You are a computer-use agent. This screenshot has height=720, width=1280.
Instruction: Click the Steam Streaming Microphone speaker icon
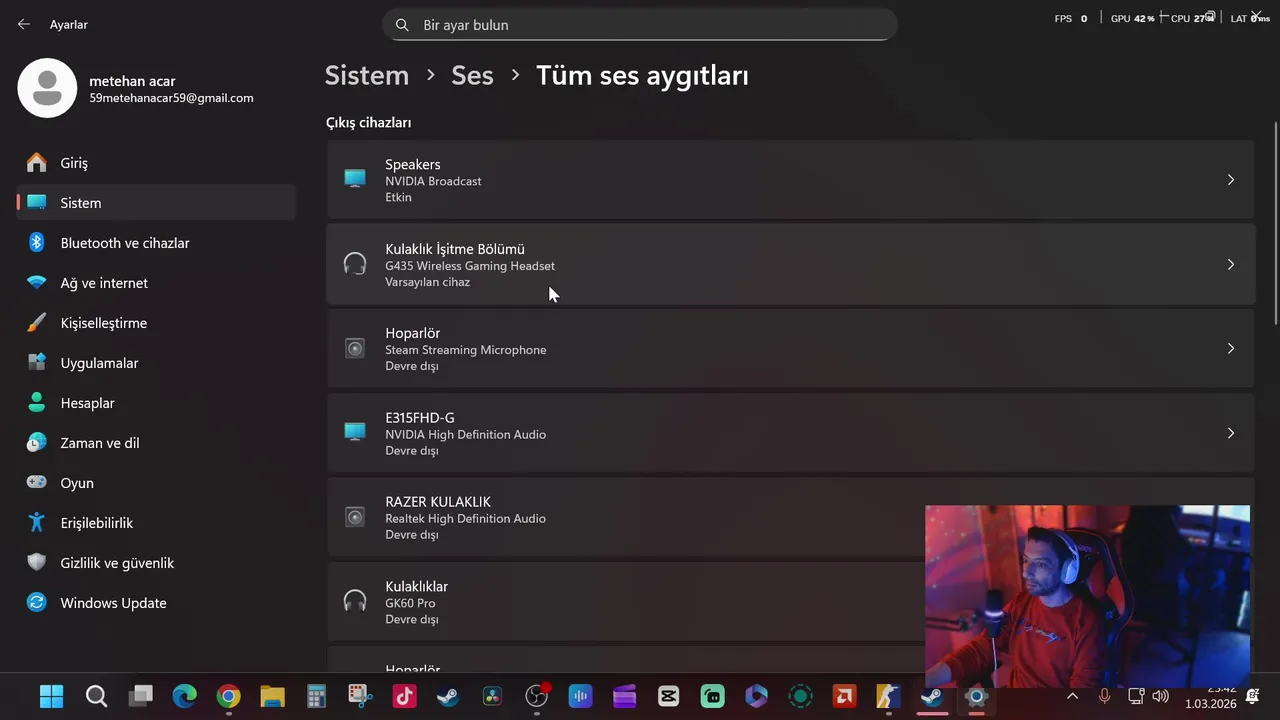coord(355,349)
